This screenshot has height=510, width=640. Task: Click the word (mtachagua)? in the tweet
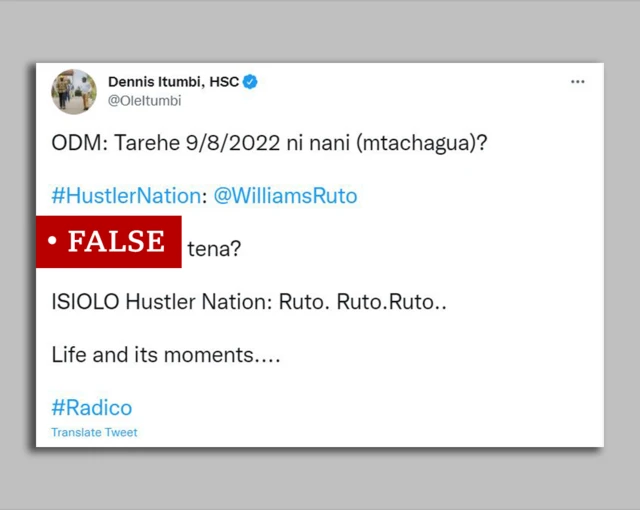[x=422, y=144]
